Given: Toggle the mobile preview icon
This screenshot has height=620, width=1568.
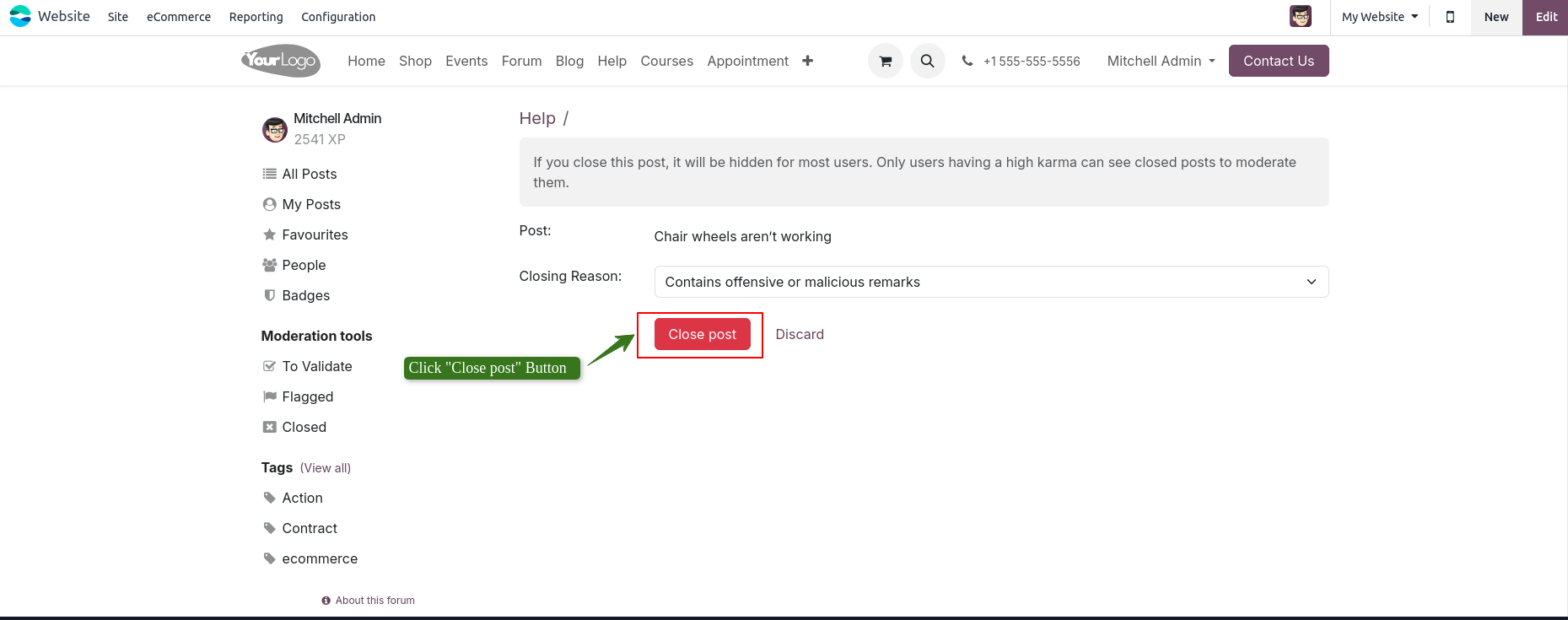Looking at the screenshot, I should point(1450,17).
